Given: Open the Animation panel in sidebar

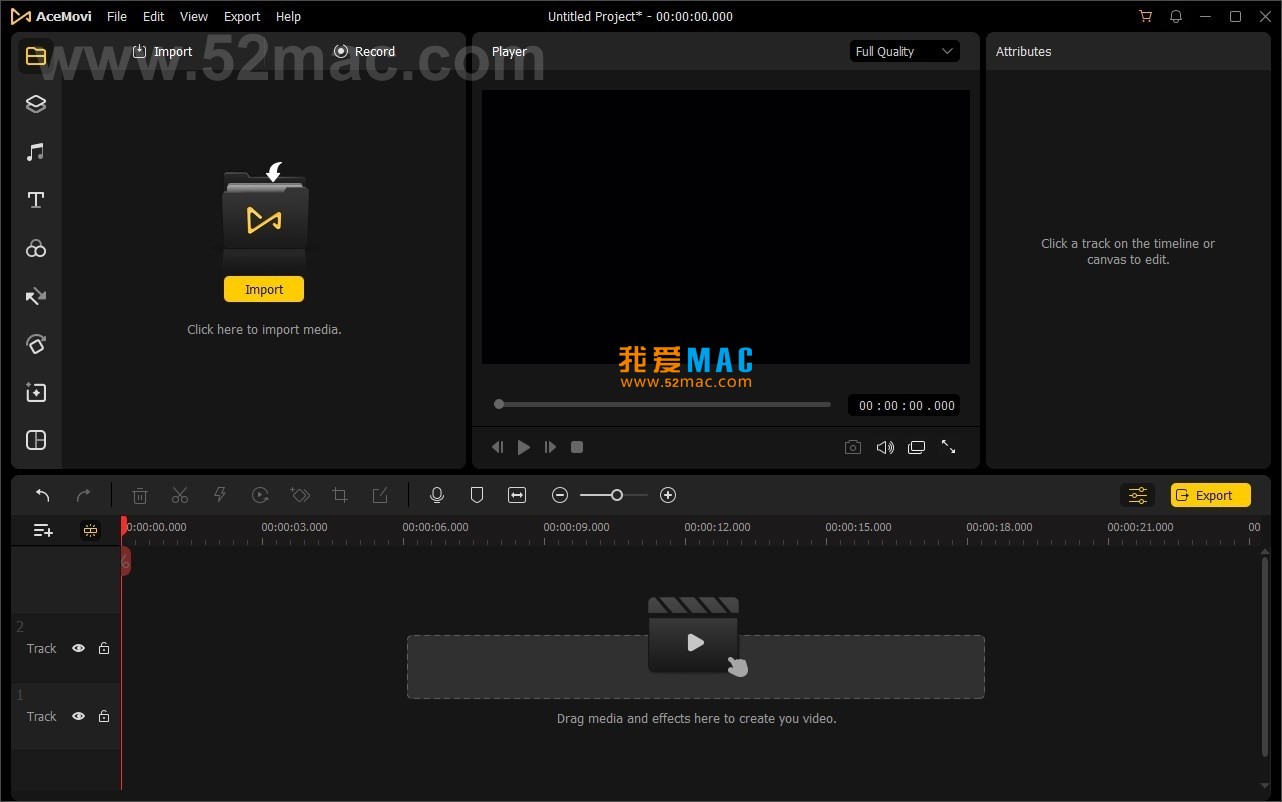Looking at the screenshot, I should click(36, 344).
